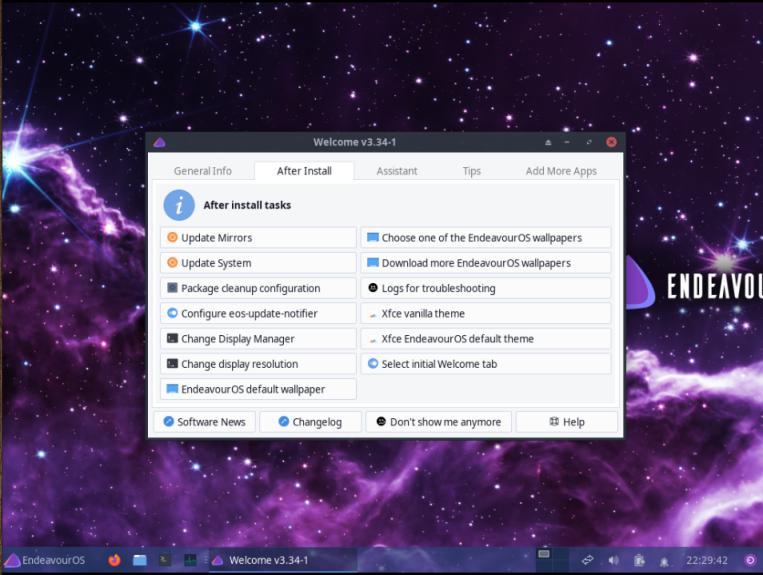Click the workspace switcher in the panel
This screenshot has height=575, width=763.
click(552, 560)
